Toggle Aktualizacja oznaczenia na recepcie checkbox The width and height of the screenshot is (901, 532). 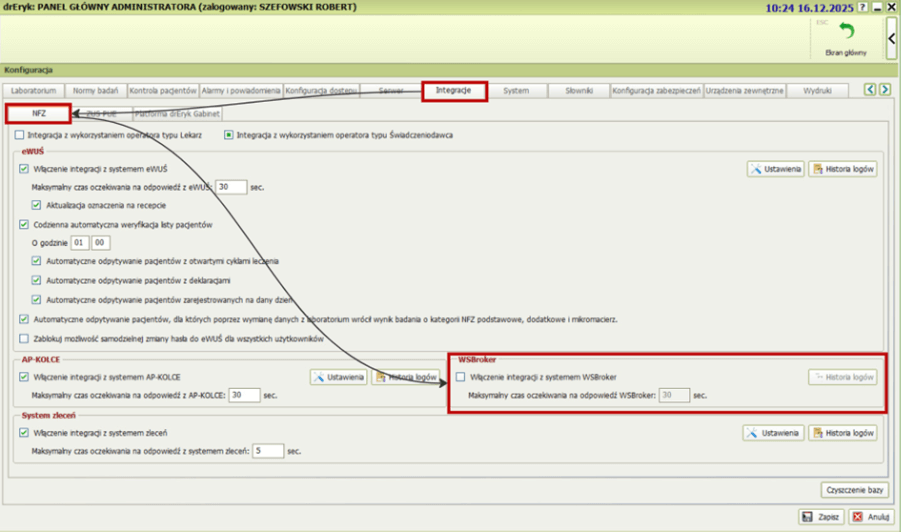pos(37,204)
